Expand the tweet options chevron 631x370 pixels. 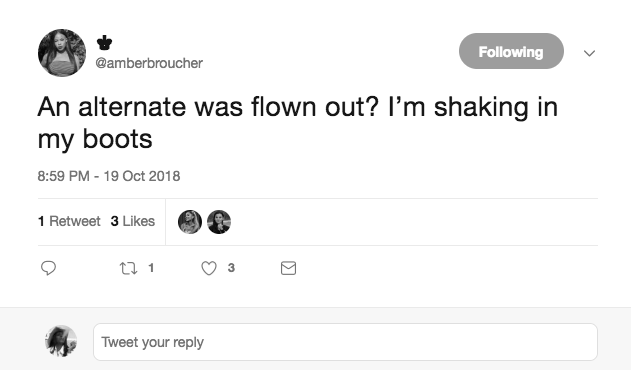(589, 53)
